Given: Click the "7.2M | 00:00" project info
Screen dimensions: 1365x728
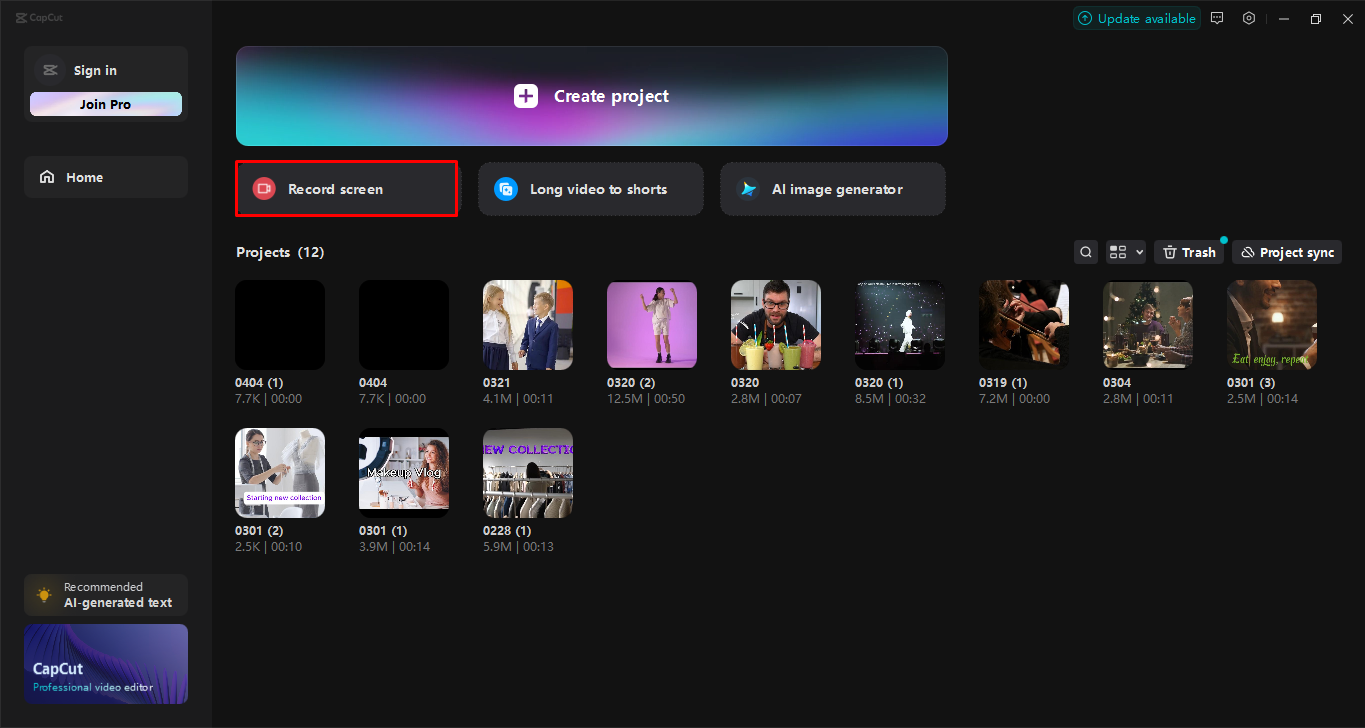Looking at the screenshot, I should (x=1015, y=399).
